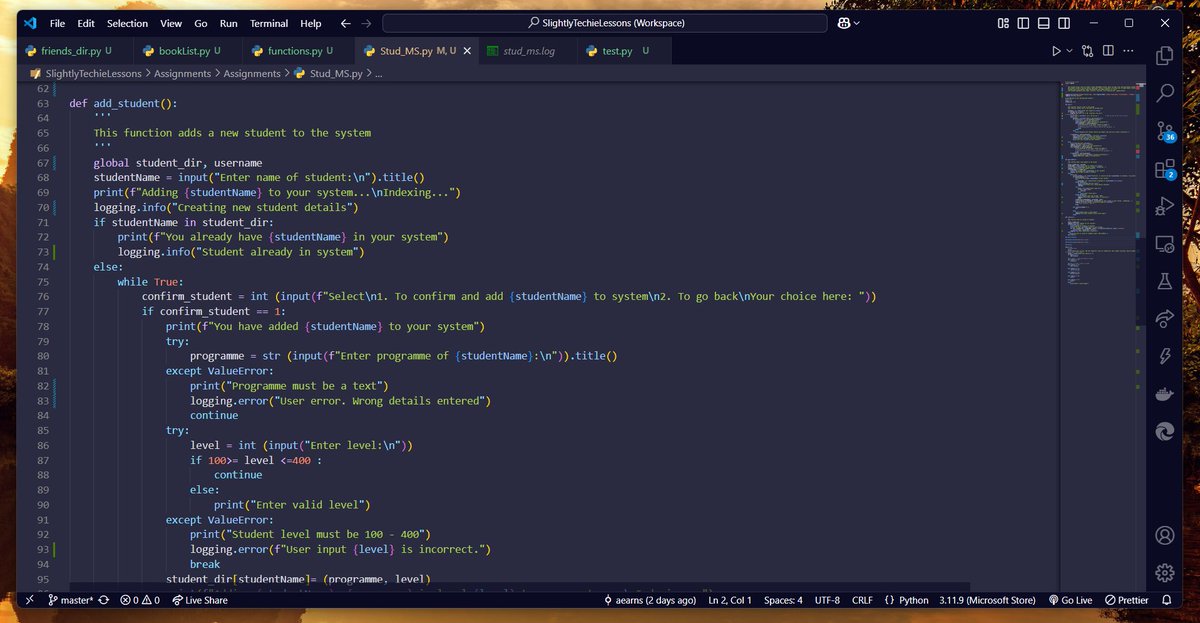1200x623 pixels.
Task: Click the VS Code logo in the title bar
Action: coord(29,23)
